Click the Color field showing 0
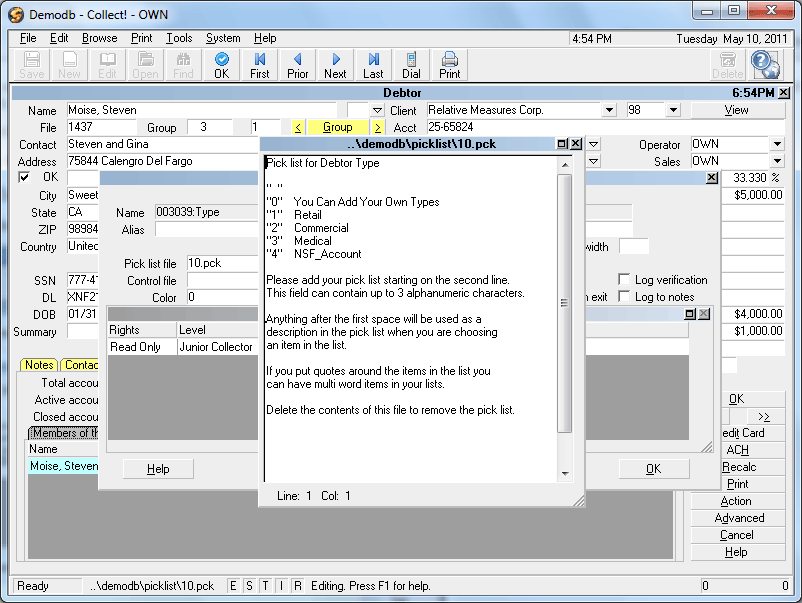The height and width of the screenshot is (603, 802). click(222, 297)
